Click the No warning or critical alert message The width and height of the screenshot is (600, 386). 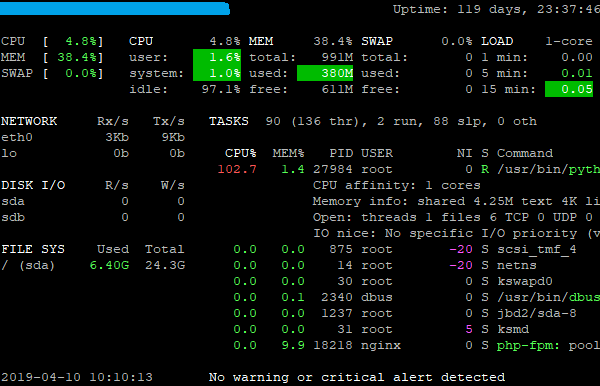point(357,378)
